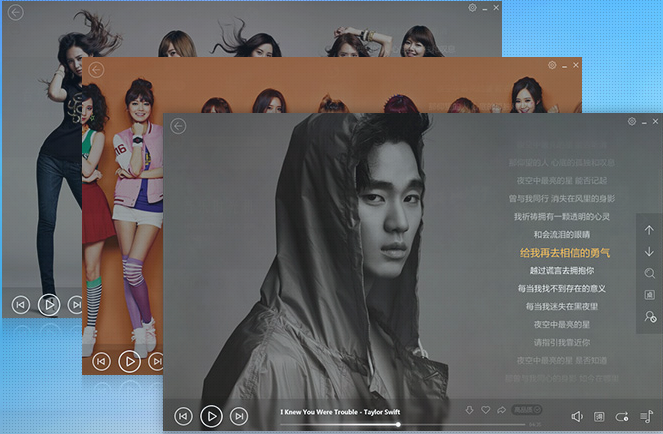Click lyric line 和会流泪的眼睛
The image size is (663, 434).
pos(562,235)
